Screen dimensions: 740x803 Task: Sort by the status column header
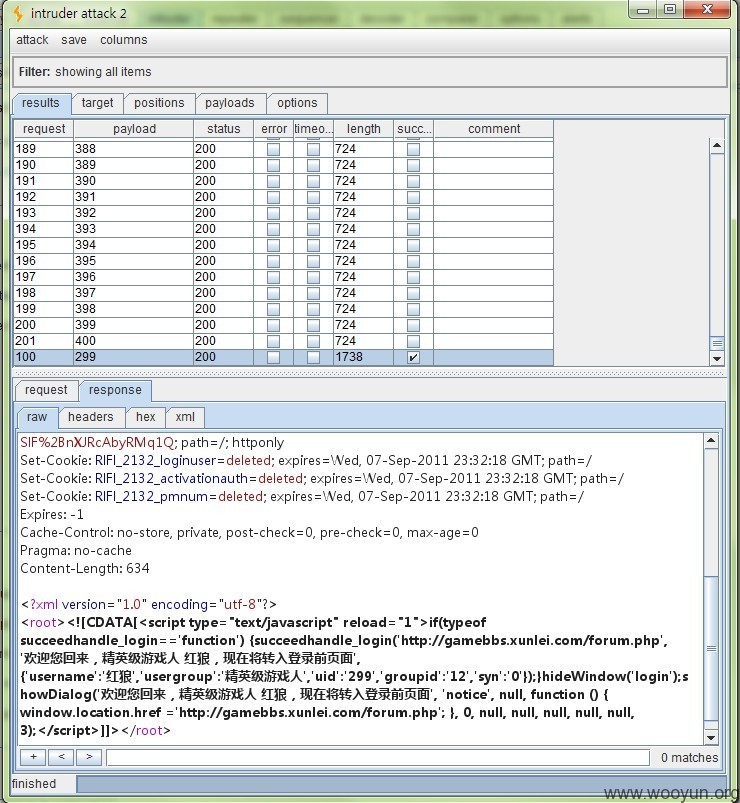[x=223, y=129]
